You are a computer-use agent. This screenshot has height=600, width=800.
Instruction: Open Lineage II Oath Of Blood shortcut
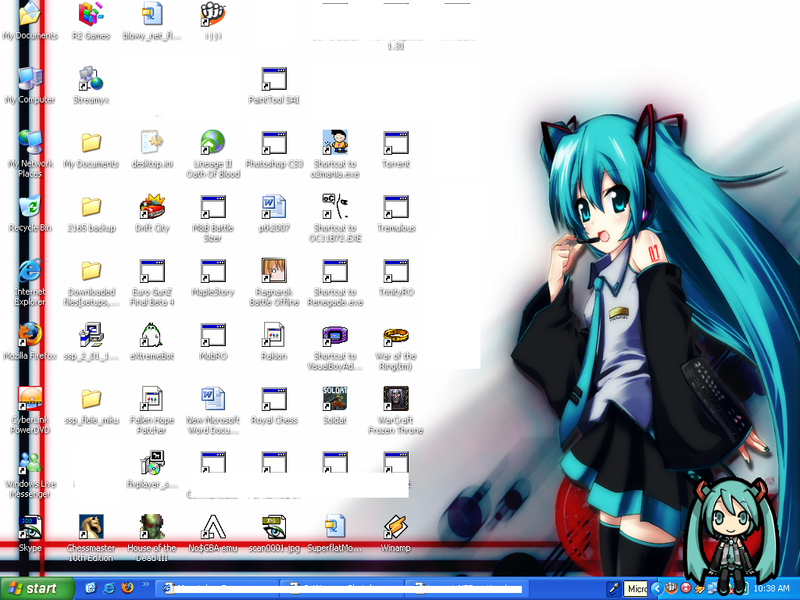tap(213, 143)
